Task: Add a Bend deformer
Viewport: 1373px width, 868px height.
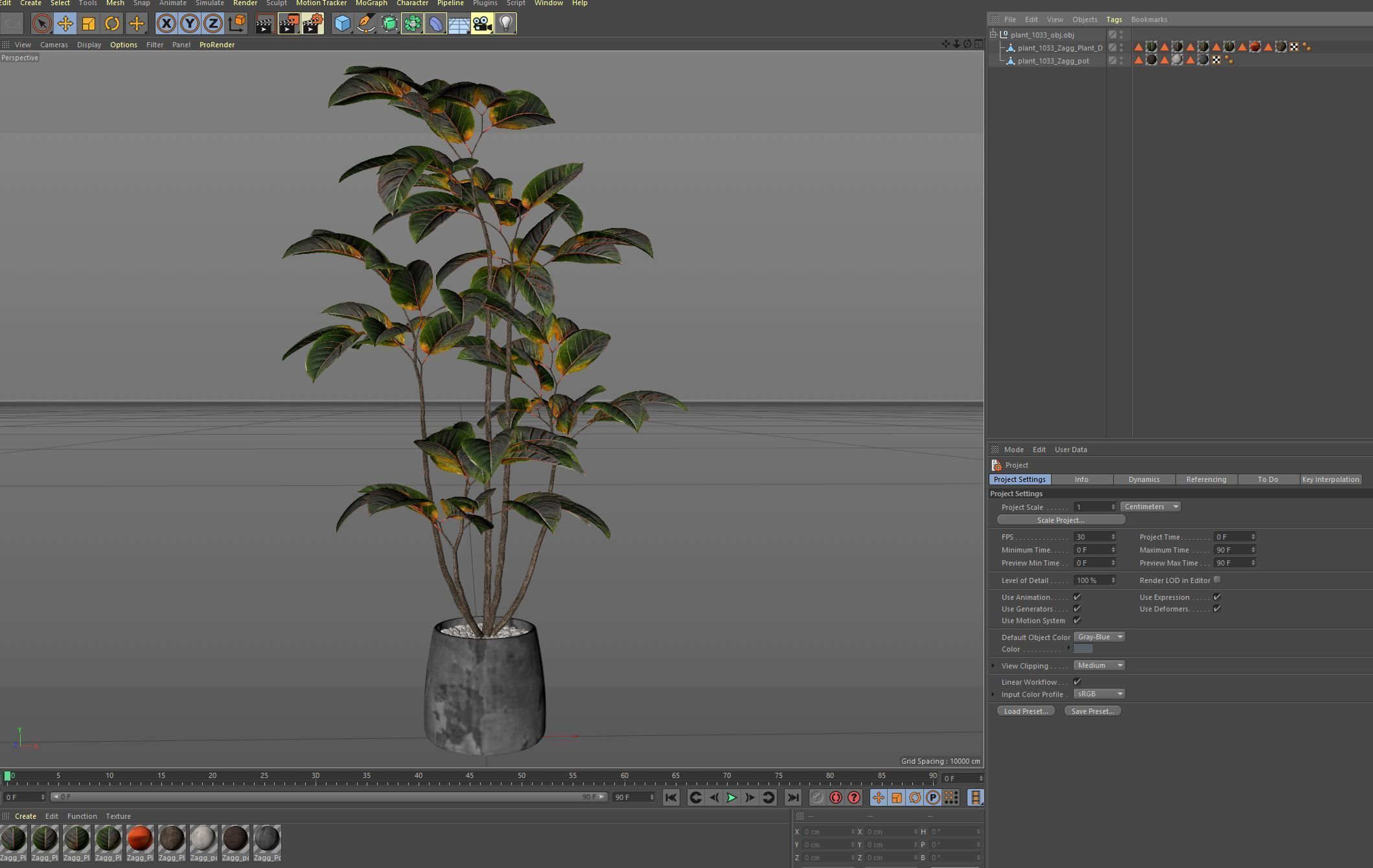Action: tap(435, 24)
